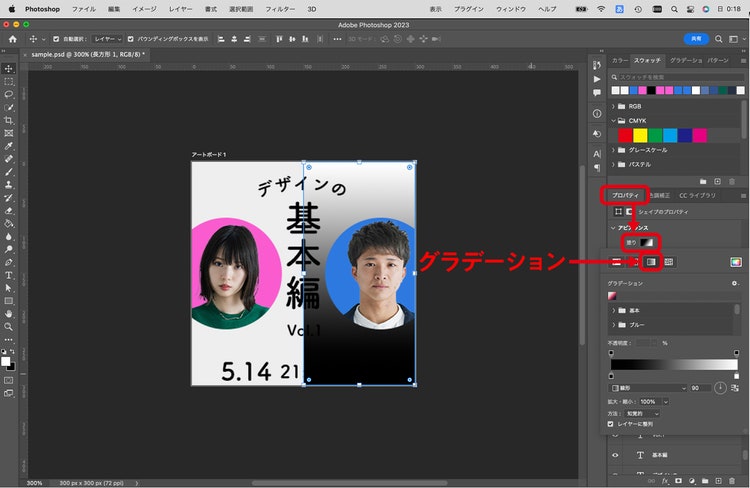Collapse the CMYK swatch folder
The height and width of the screenshot is (488, 750).
click(x=613, y=121)
